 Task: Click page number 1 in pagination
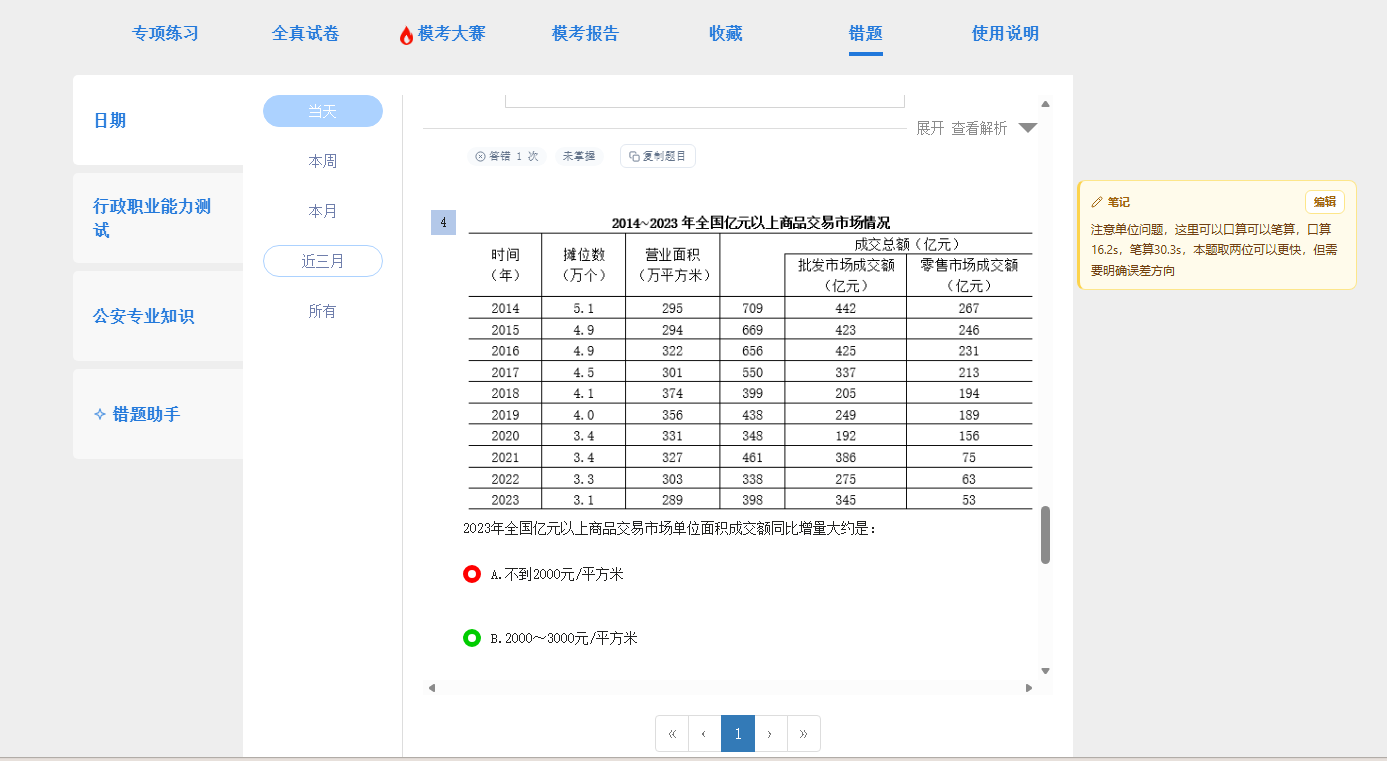point(737,734)
